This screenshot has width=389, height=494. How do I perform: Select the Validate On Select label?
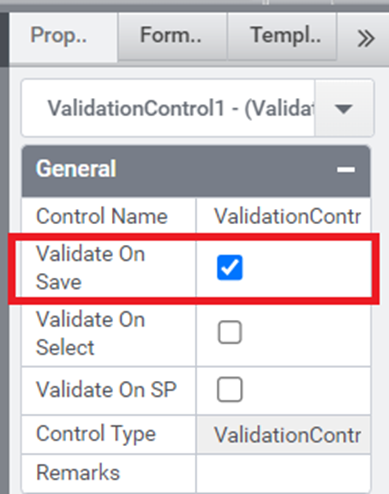(x=91, y=333)
